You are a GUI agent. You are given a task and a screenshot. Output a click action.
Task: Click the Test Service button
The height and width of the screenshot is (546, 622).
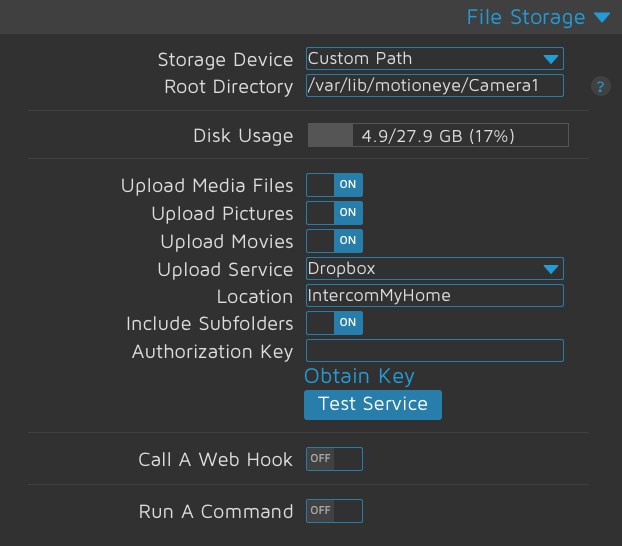[x=373, y=405]
